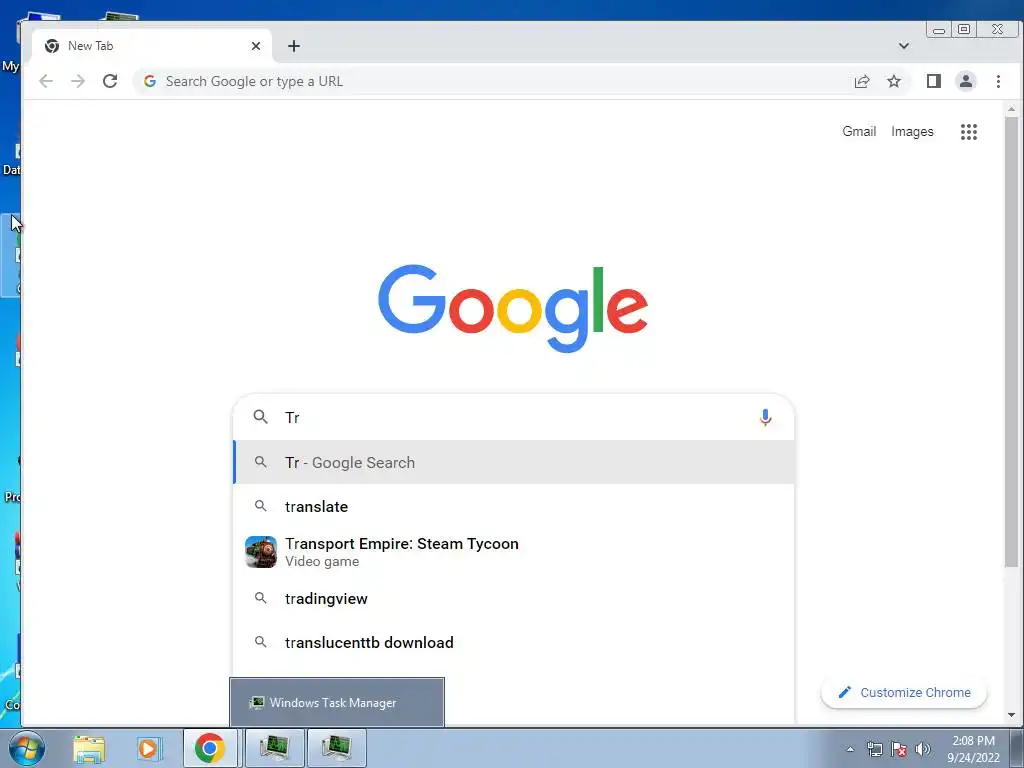Image resolution: width=1024 pixels, height=768 pixels.
Task: Click the browser back arrow
Action: pos(46,81)
